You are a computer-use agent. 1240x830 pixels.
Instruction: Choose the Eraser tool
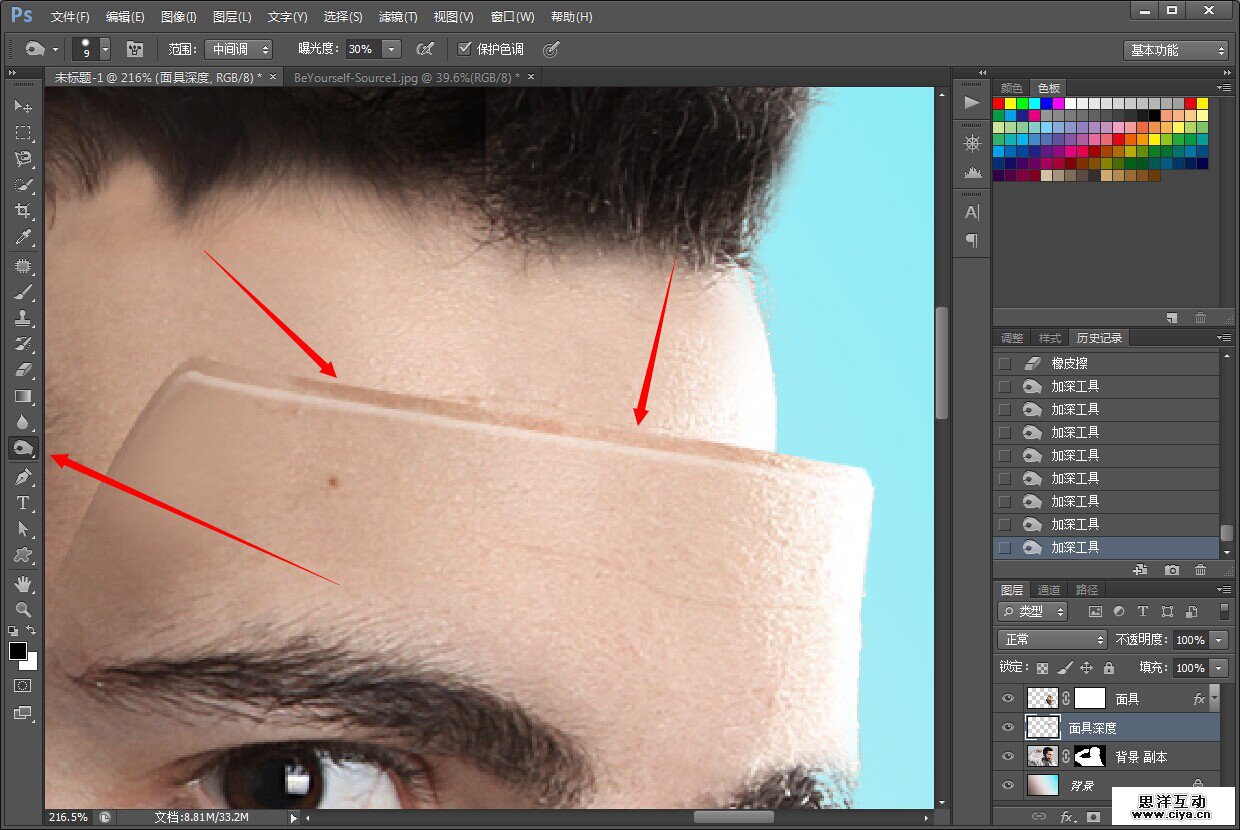click(x=23, y=370)
